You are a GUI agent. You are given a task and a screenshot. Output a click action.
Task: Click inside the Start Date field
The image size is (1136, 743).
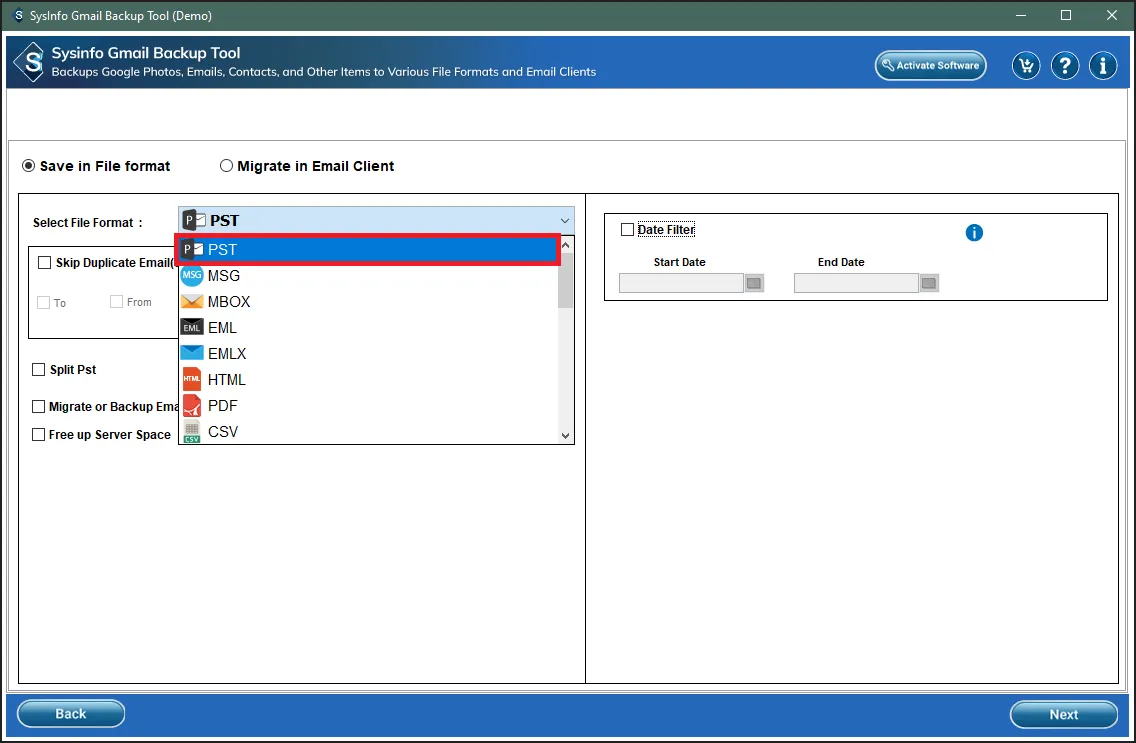point(680,284)
